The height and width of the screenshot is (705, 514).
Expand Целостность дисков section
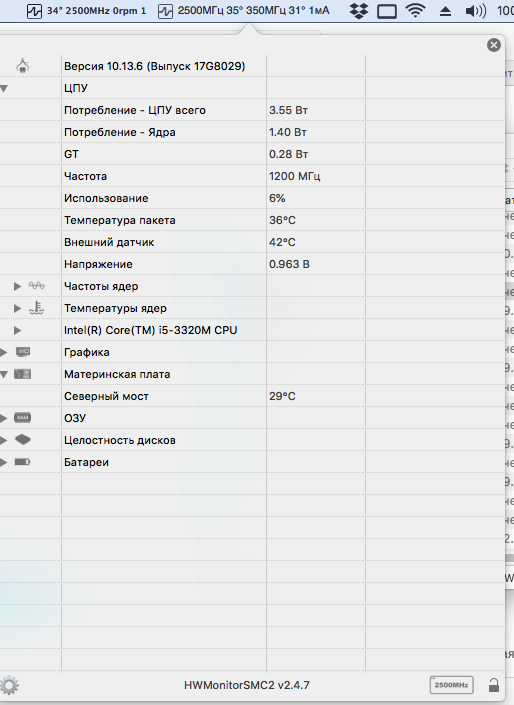pyautogui.click(x=4, y=441)
